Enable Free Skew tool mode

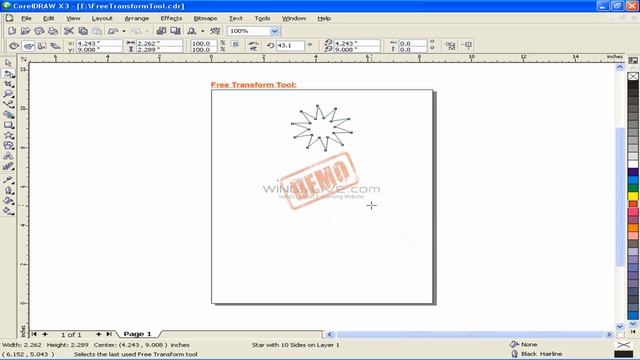pos(56,46)
